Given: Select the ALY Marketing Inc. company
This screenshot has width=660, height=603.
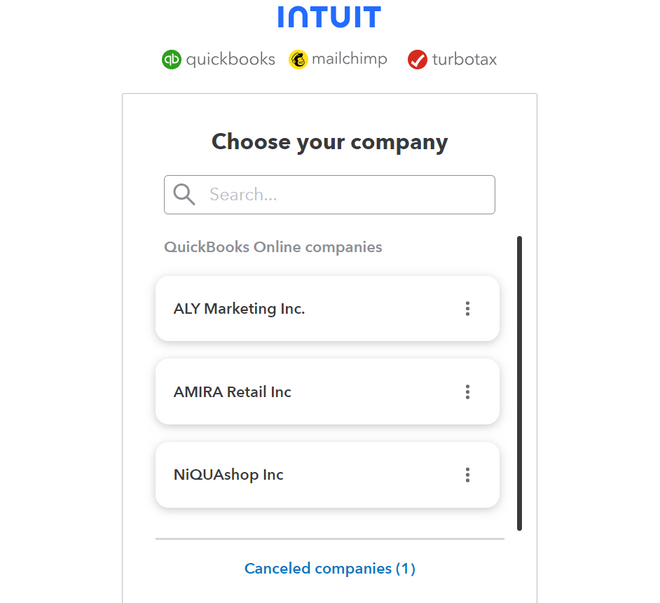Looking at the screenshot, I should click(240, 309).
